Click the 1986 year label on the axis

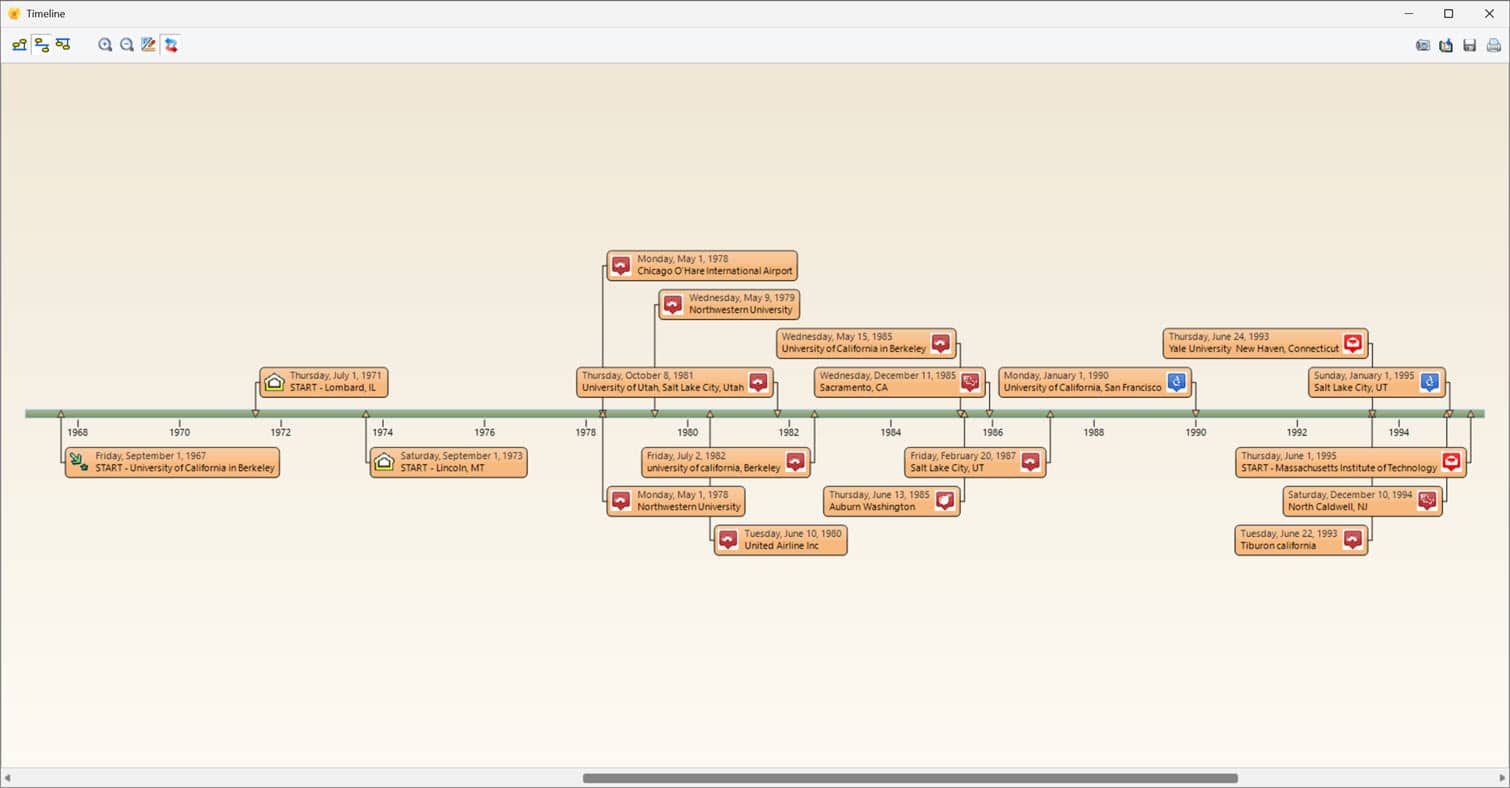[x=992, y=433]
